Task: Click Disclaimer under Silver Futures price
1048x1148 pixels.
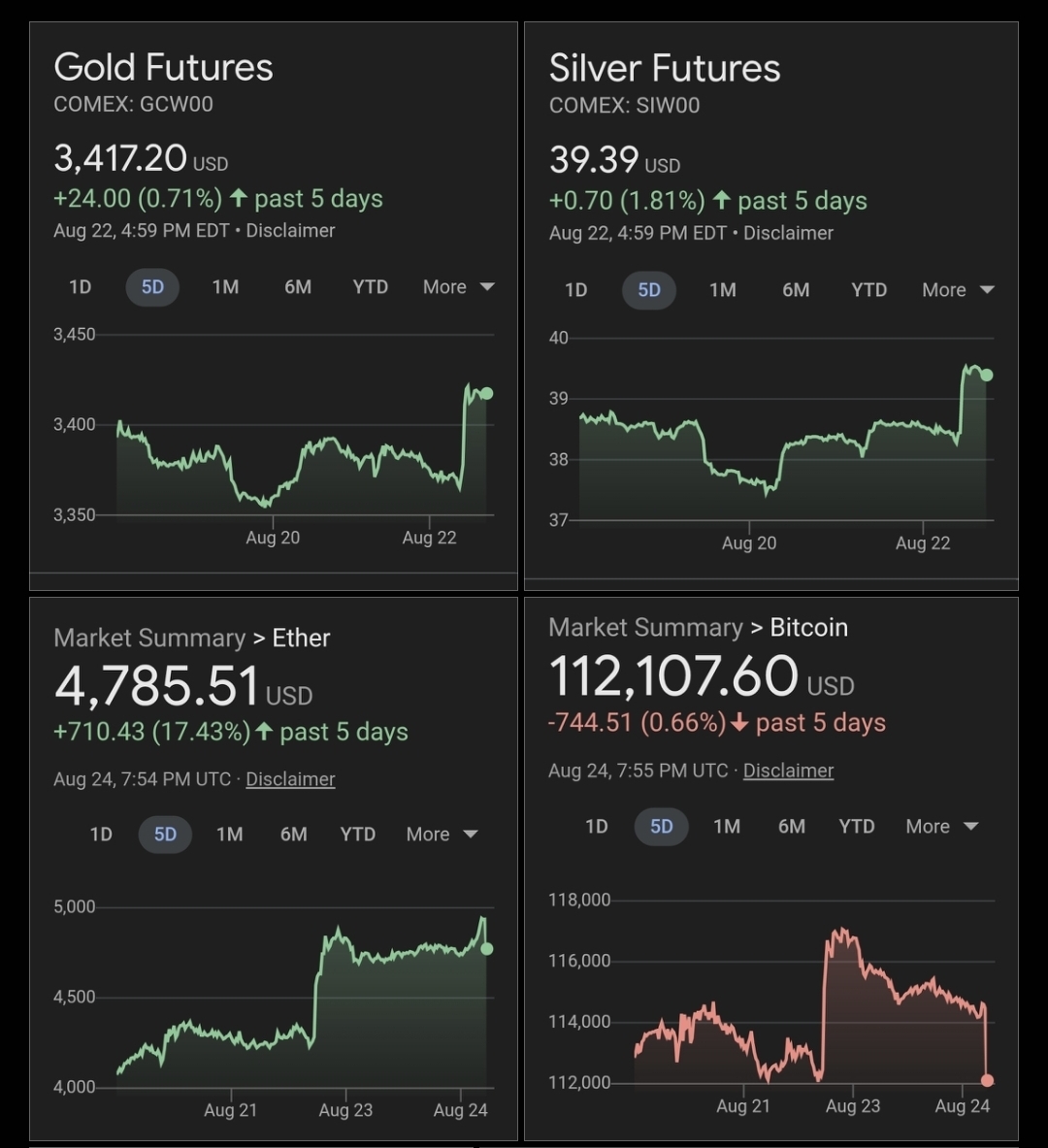Action: 788,233
